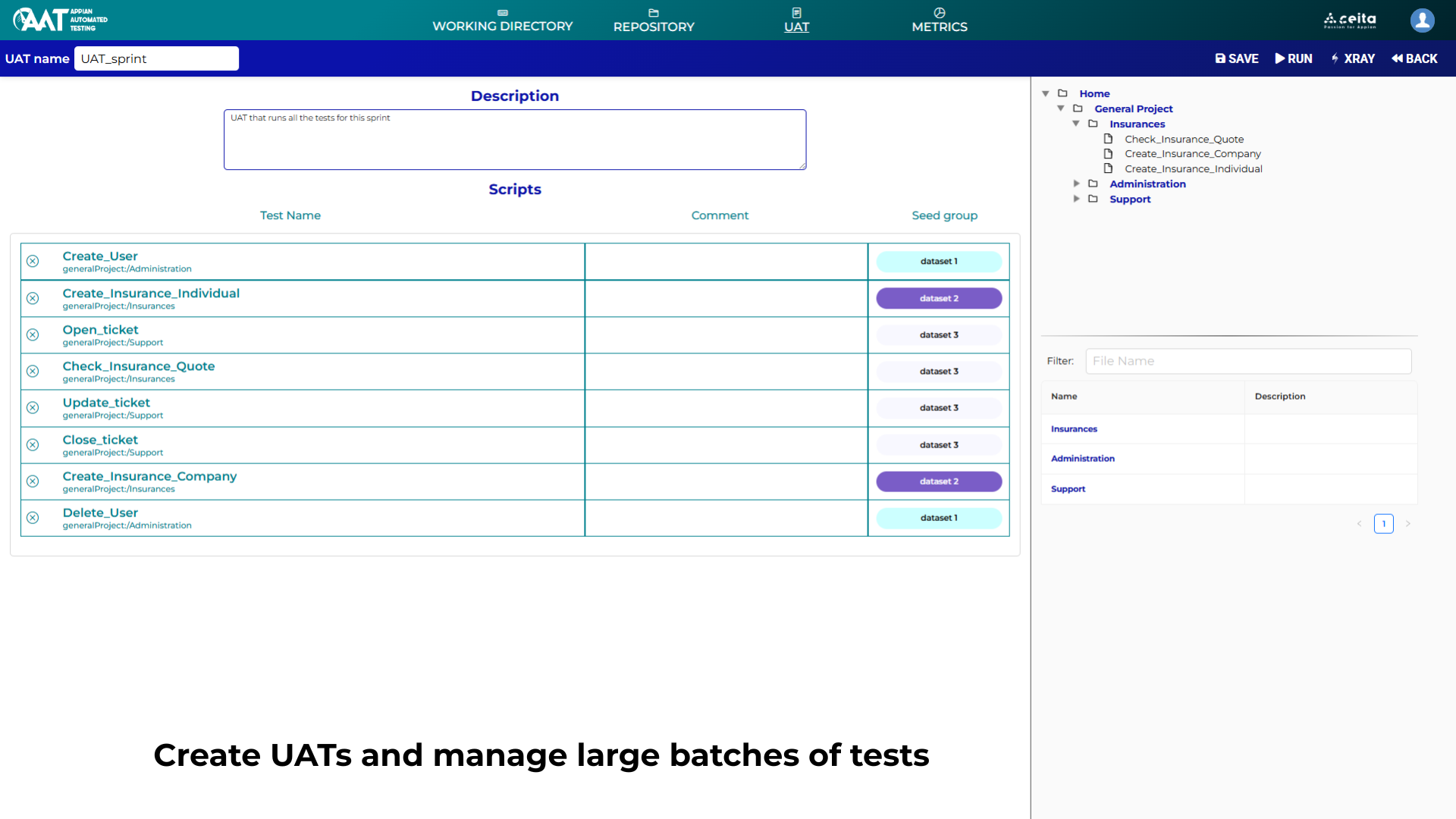
Task: Go to the Repository tab
Action: point(654,20)
